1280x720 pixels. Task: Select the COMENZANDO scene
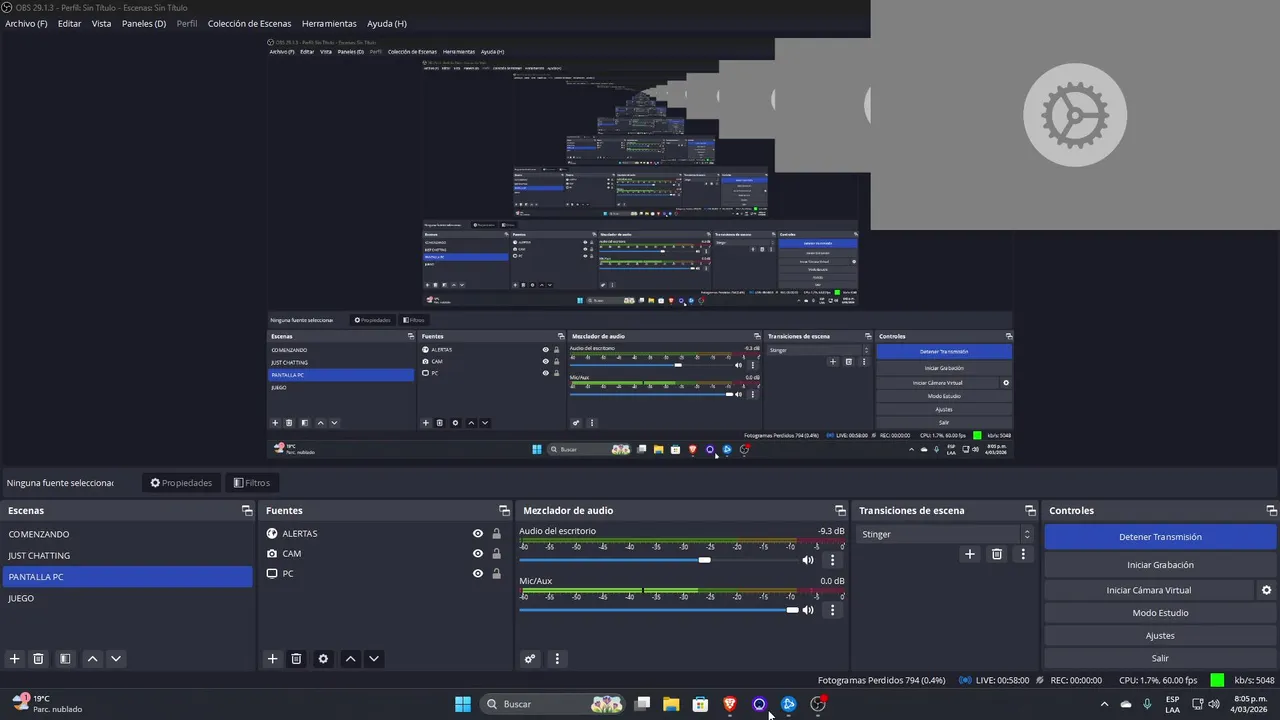[x=127, y=534]
